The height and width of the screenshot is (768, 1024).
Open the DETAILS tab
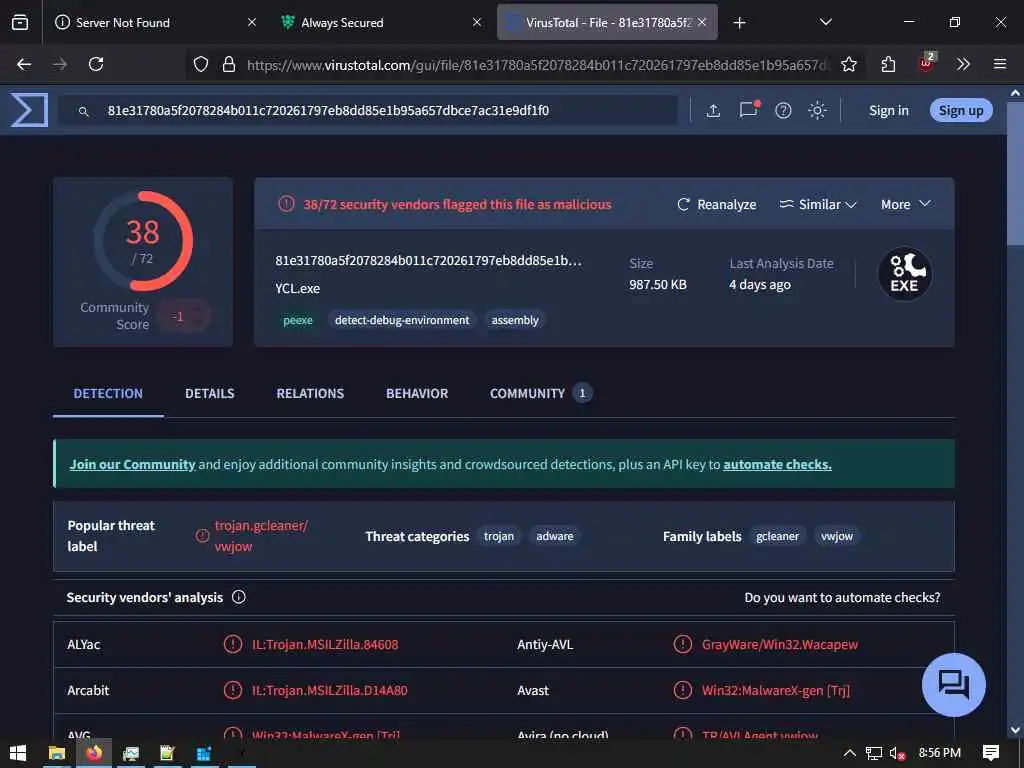point(210,393)
